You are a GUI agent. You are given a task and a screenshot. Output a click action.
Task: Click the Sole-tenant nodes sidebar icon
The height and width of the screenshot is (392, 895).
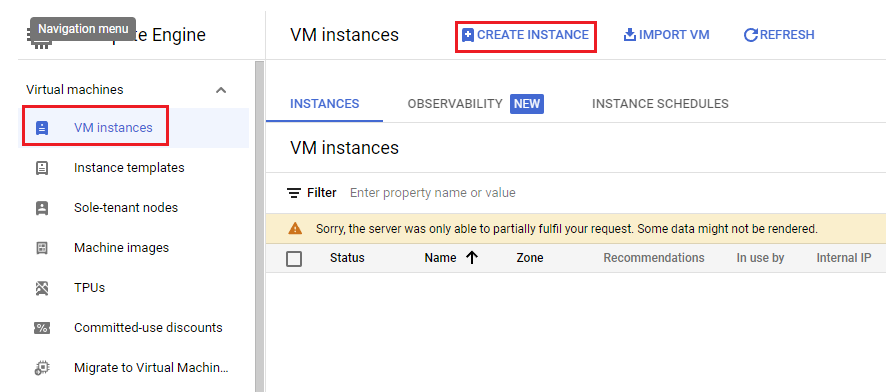42,208
